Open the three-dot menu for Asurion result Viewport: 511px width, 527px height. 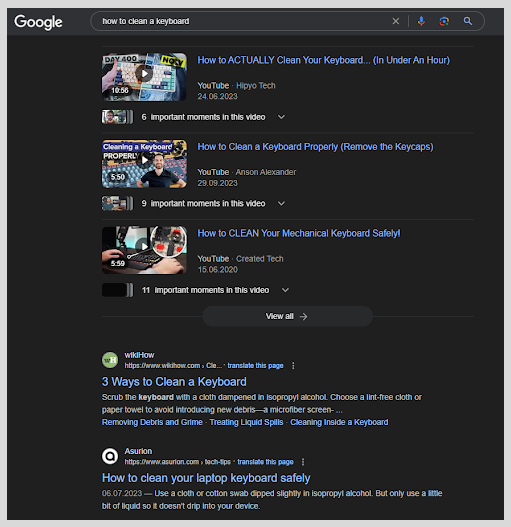(303, 462)
